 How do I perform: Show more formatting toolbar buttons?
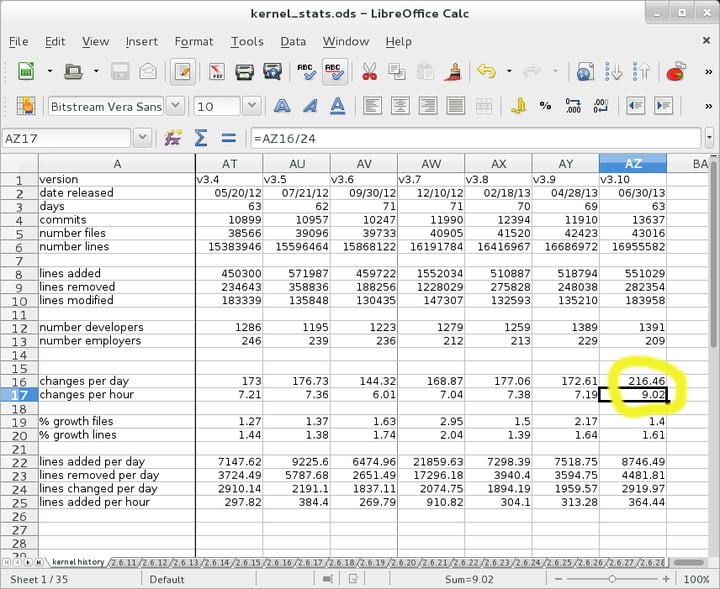[x=708, y=107]
